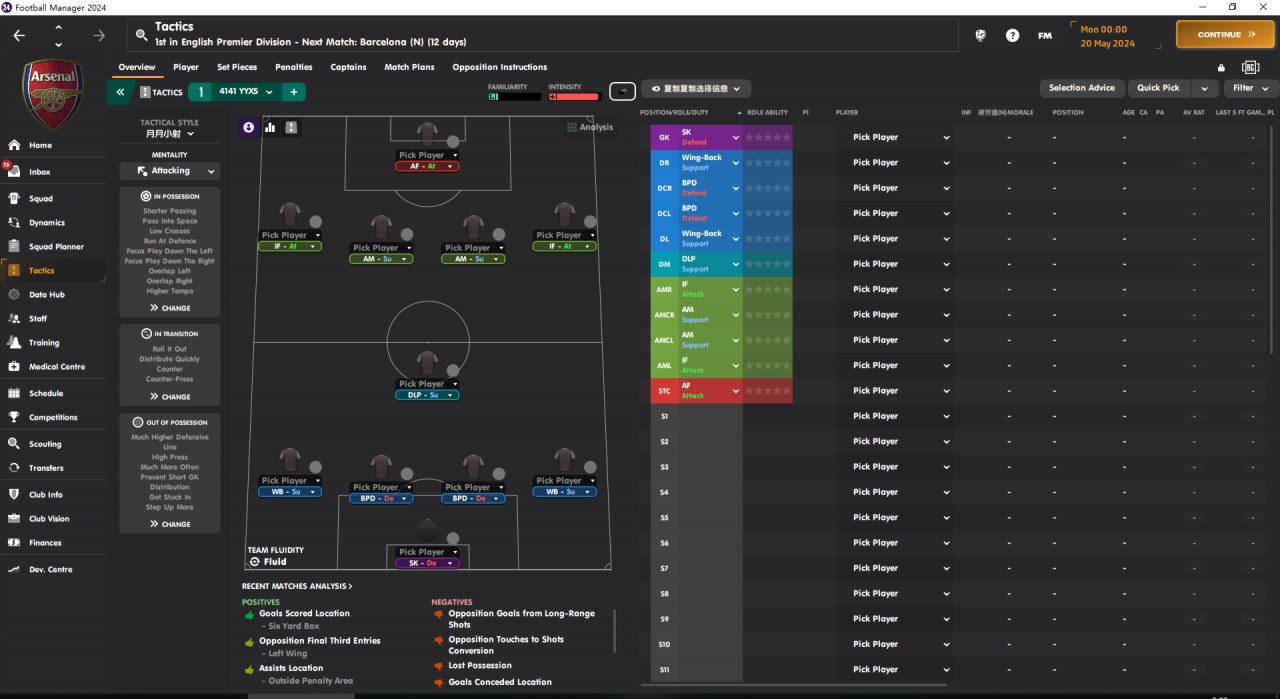Viewport: 1280px width, 699px height.
Task: Sort by the Role Ability column header
Action: click(767, 112)
